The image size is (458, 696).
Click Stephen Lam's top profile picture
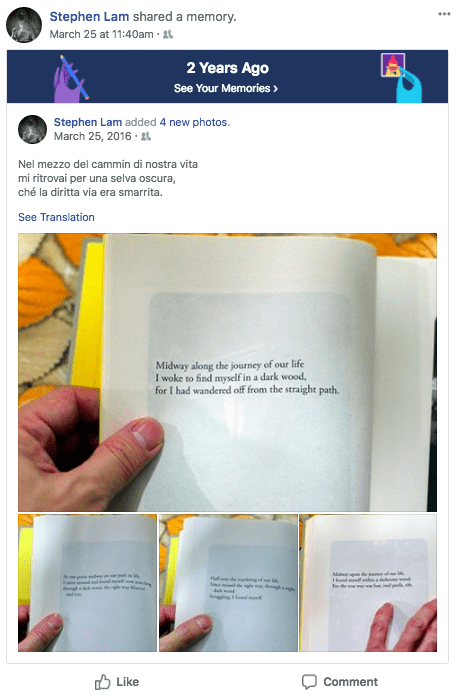click(24, 25)
